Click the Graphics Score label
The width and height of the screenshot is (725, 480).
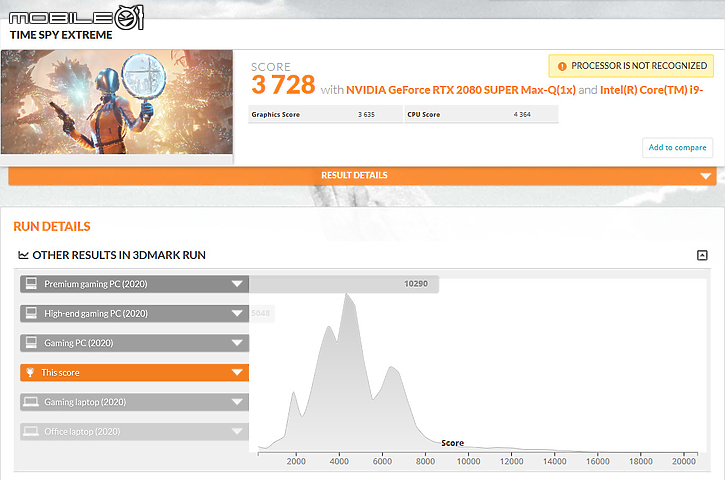coord(276,115)
